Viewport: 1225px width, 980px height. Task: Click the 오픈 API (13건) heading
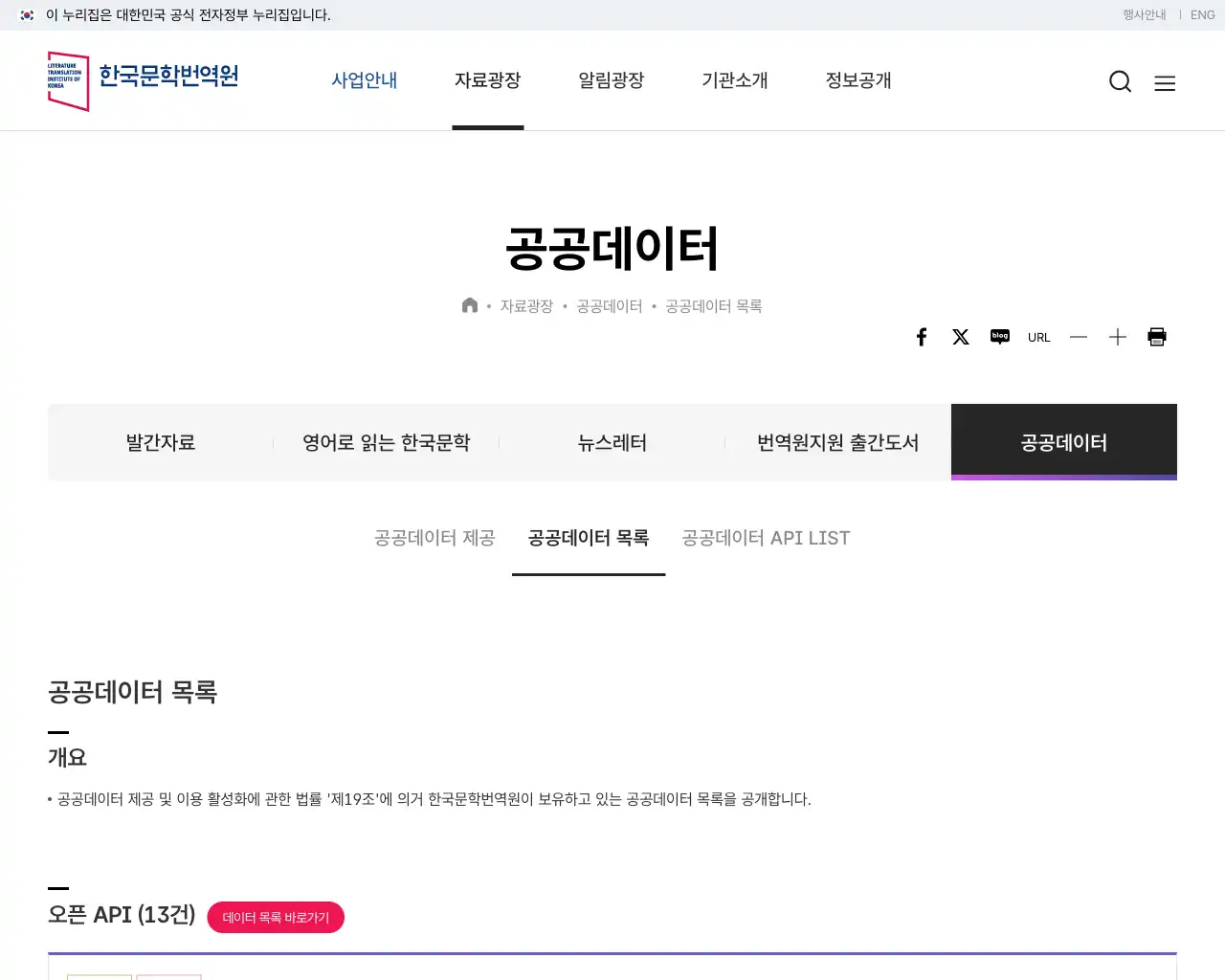(122, 915)
